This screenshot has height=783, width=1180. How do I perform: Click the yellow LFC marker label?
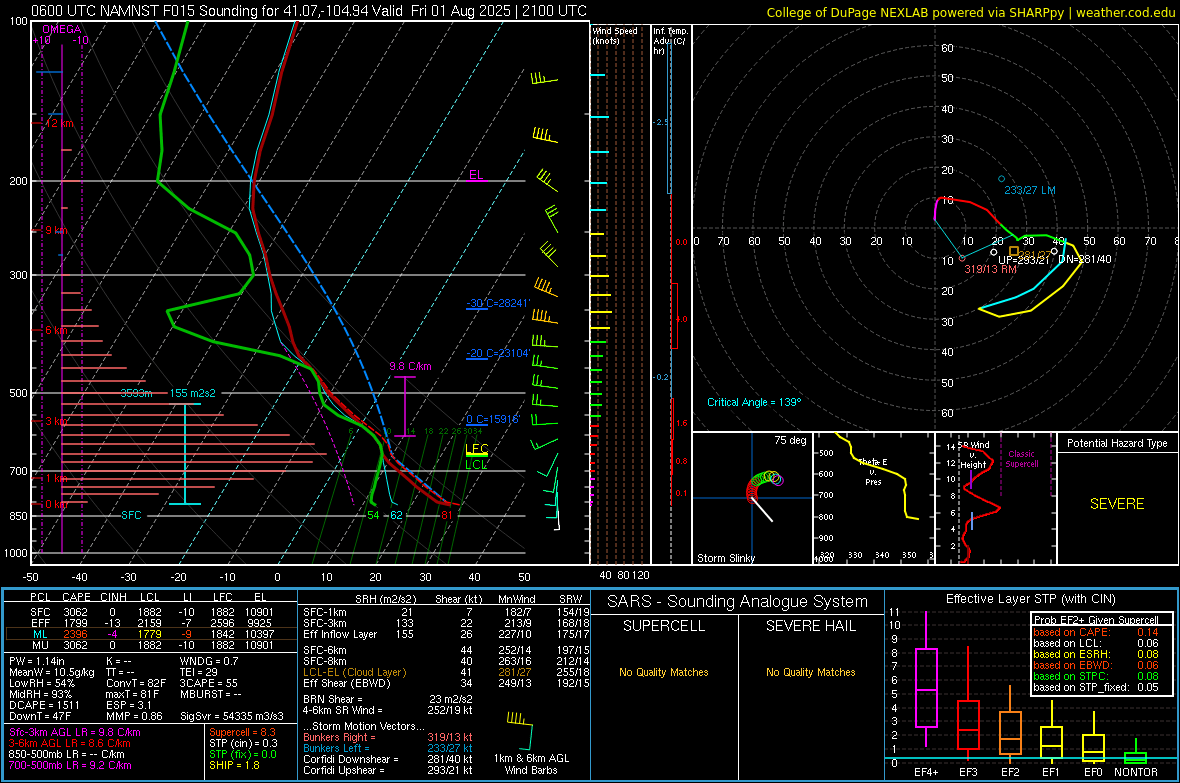(476, 449)
